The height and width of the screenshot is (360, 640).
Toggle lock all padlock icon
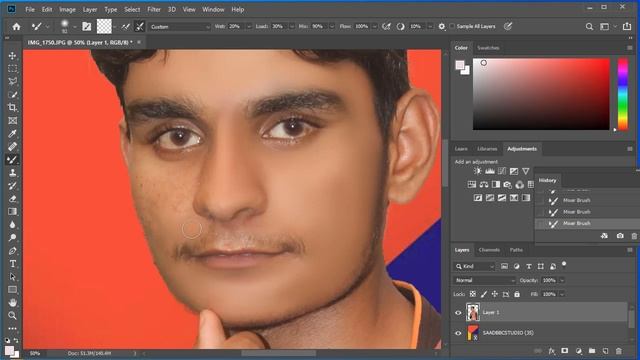click(517, 294)
